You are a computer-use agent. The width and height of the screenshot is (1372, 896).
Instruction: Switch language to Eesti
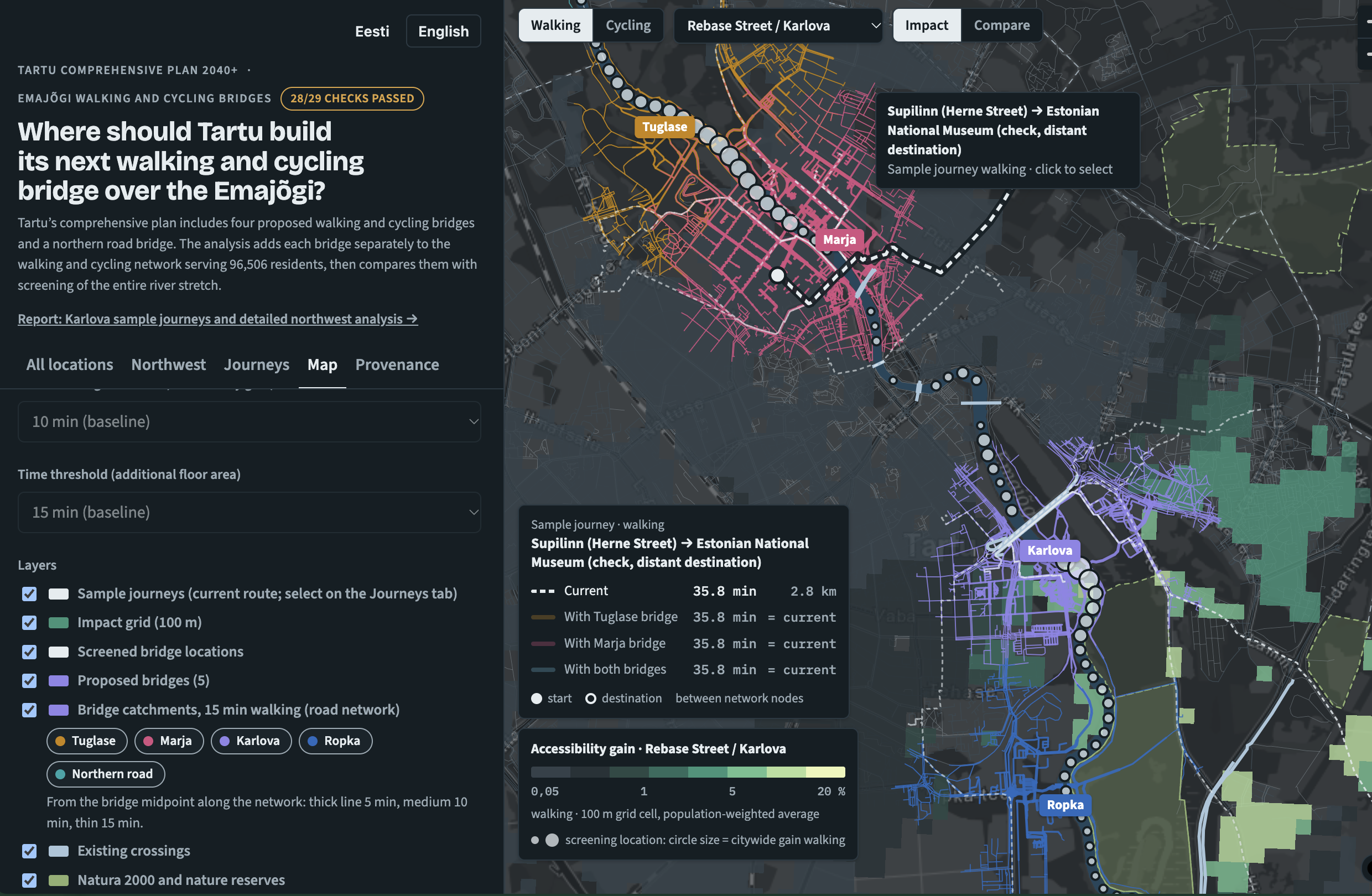[372, 31]
